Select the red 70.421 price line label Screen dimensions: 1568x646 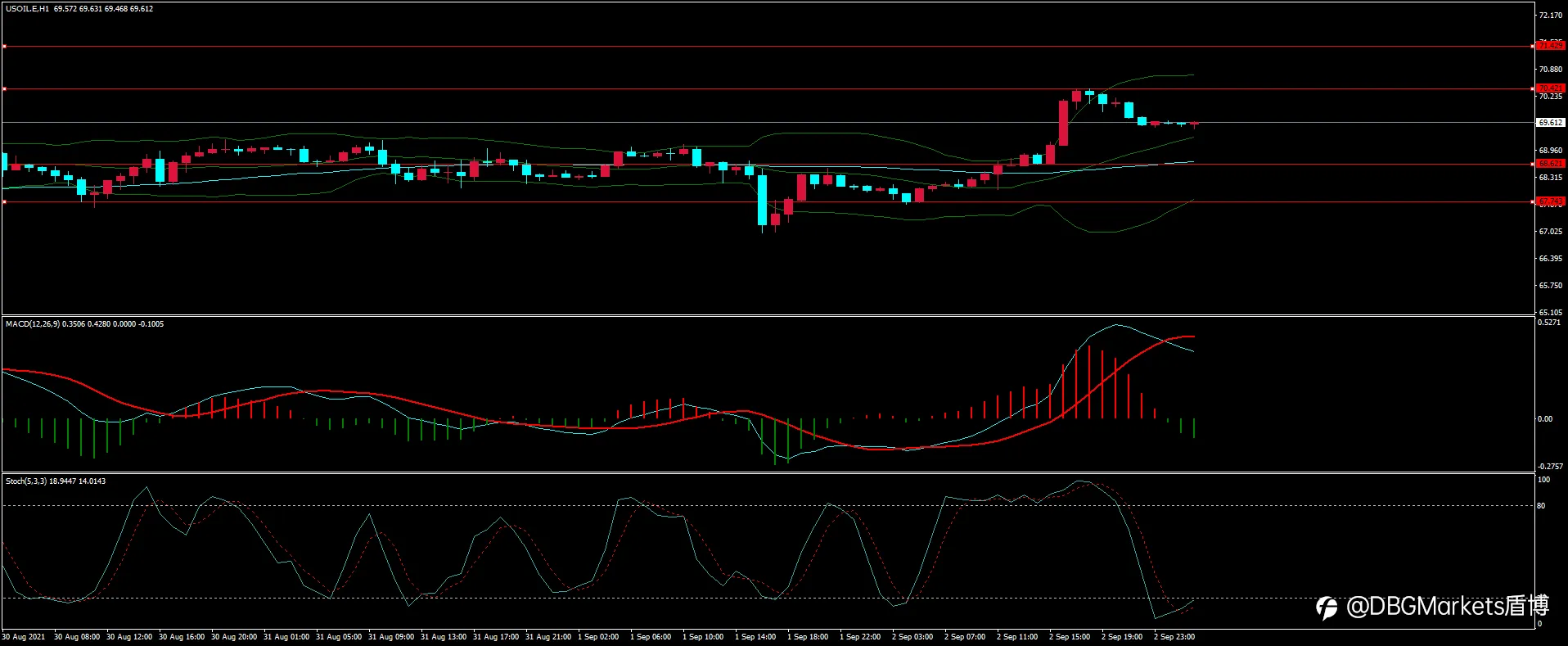pos(1550,88)
